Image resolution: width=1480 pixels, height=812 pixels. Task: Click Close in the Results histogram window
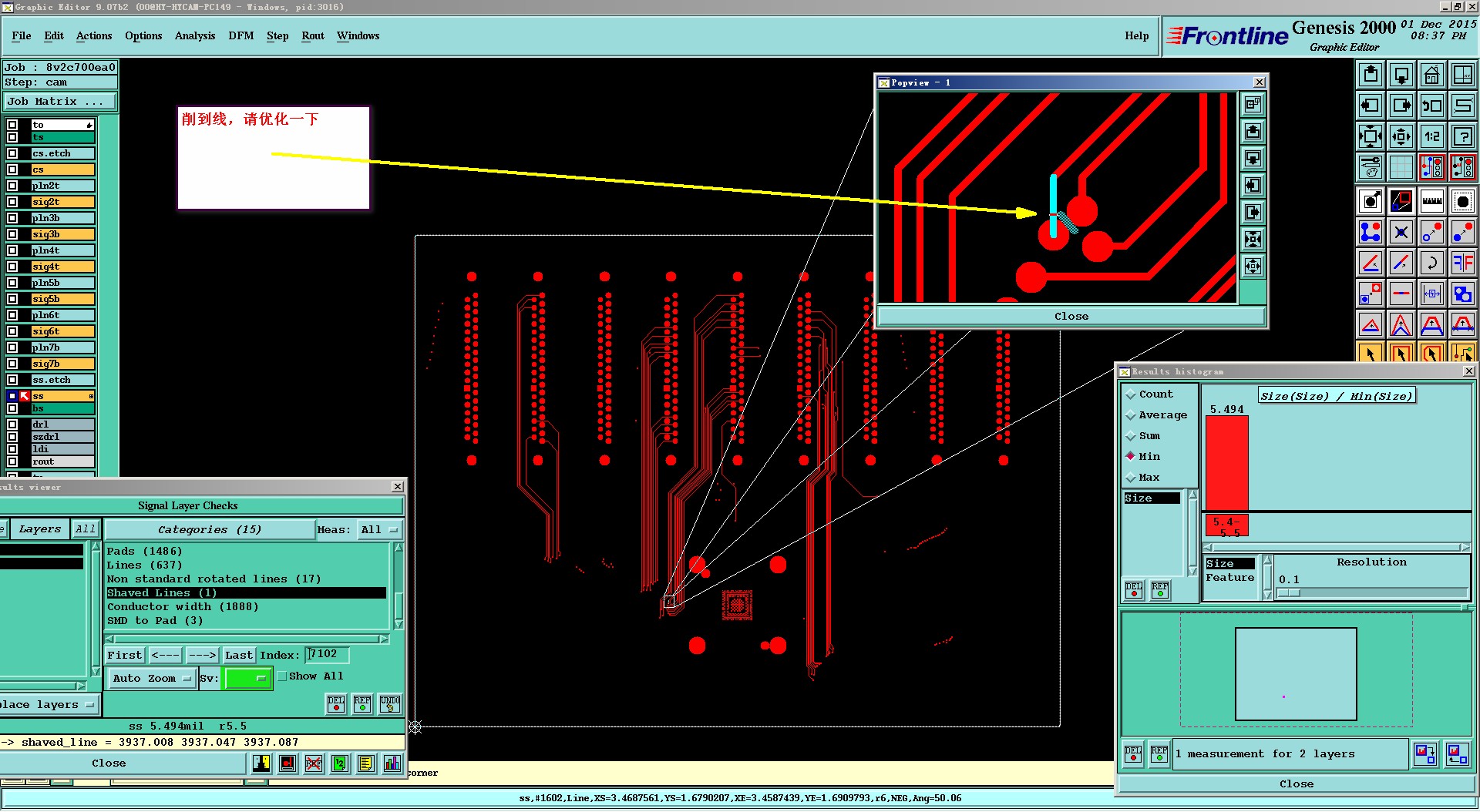tap(1297, 783)
